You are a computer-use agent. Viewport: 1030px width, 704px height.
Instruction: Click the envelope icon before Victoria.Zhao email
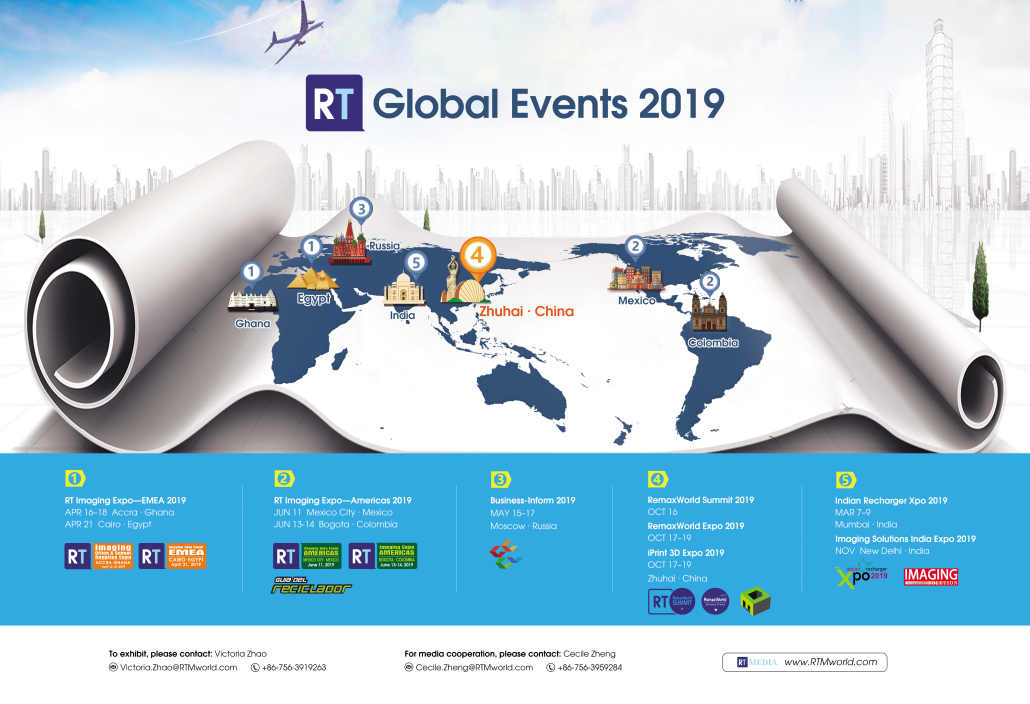point(113,667)
